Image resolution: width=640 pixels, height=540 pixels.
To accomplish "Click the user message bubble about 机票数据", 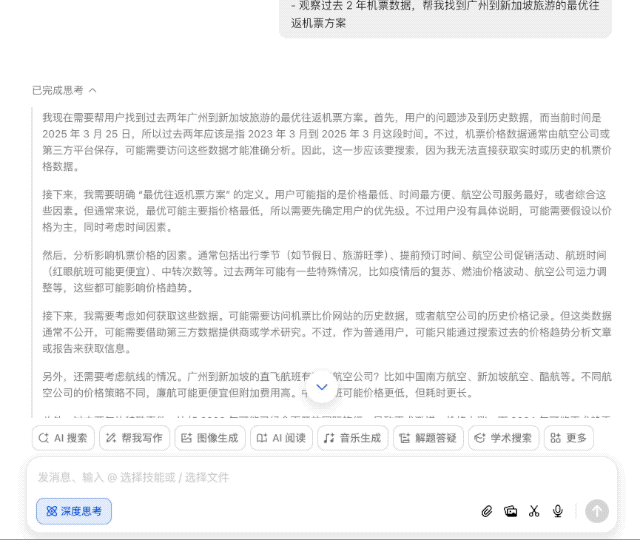I will [445, 14].
